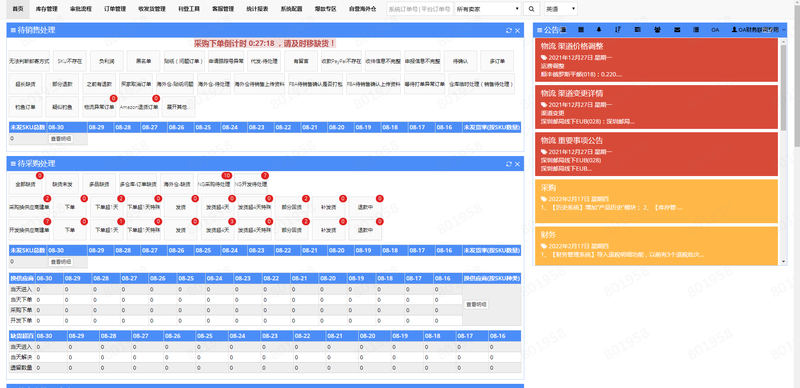This screenshot has height=388, width=800.
Task: Click the announcement panel scrollbar down arrow
Action: [x=783, y=261]
